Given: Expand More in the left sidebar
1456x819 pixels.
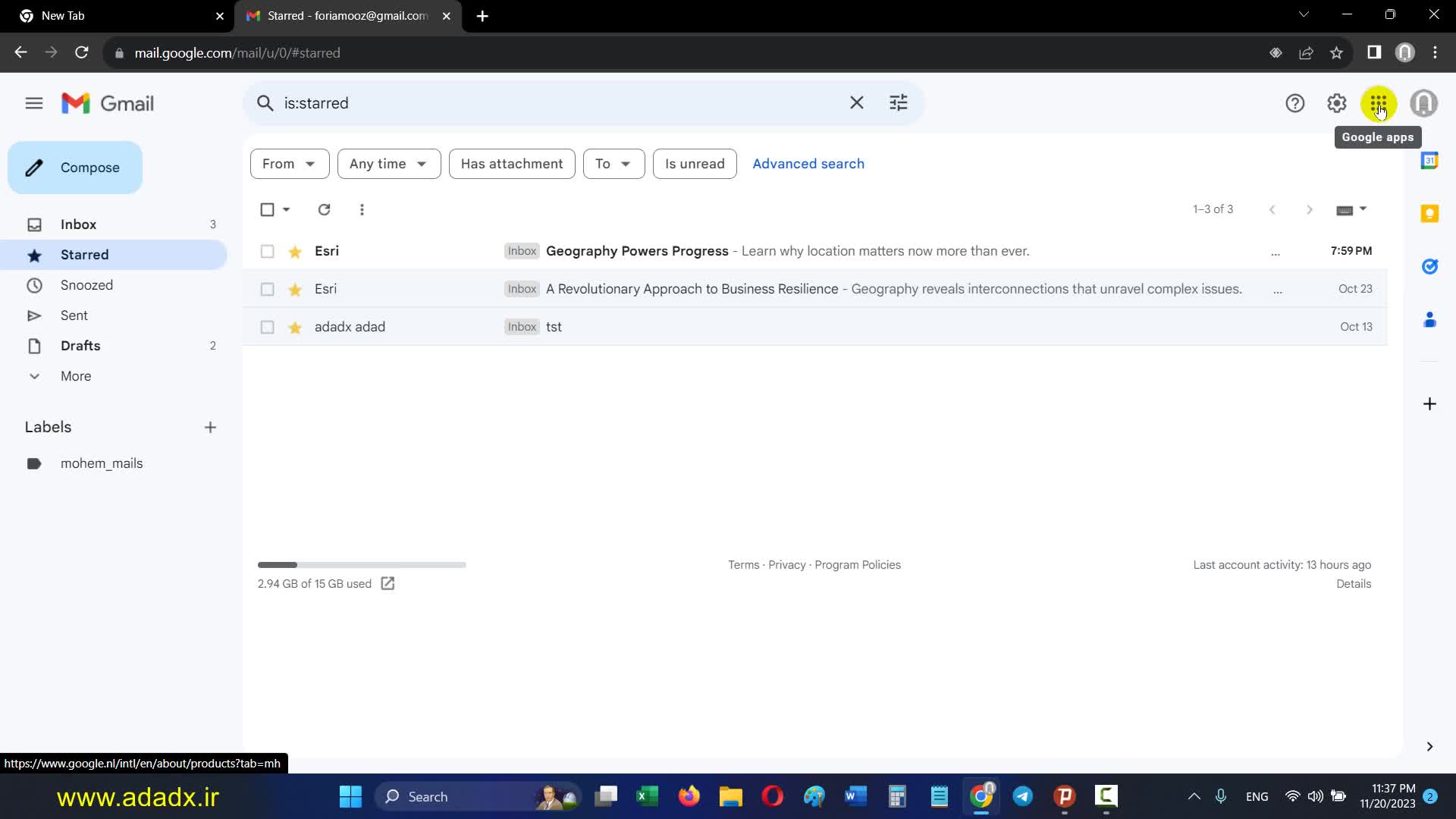Looking at the screenshot, I should tap(75, 376).
